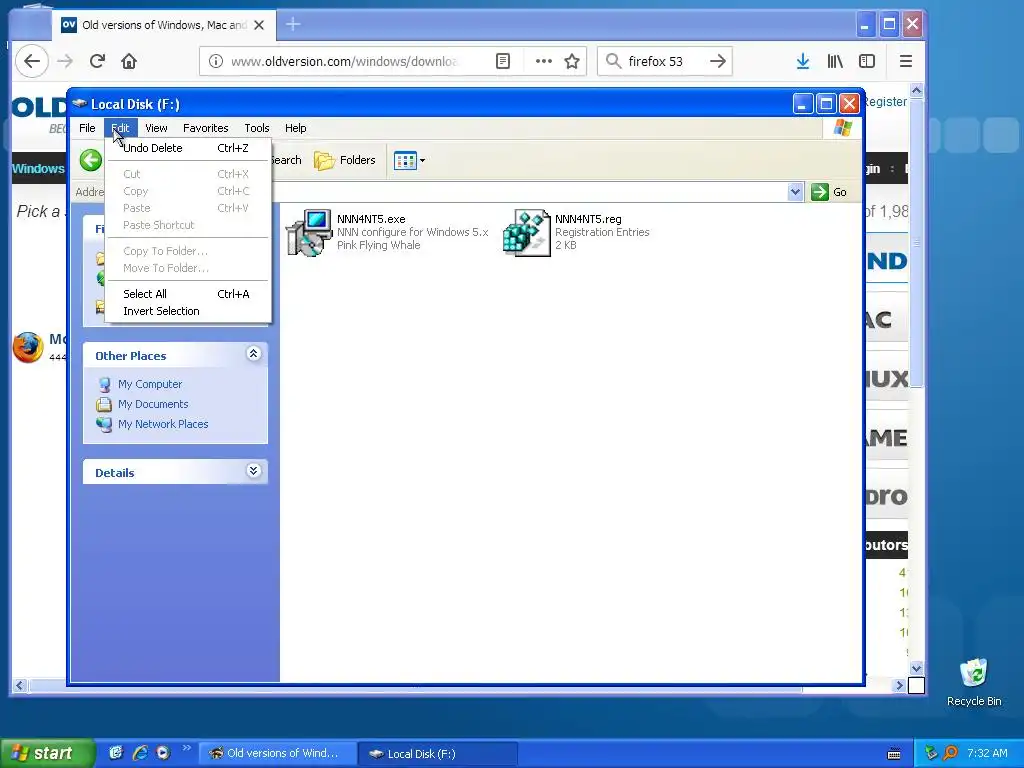Open Firefox home page
Screen dimensions: 1024x768
click(129, 61)
